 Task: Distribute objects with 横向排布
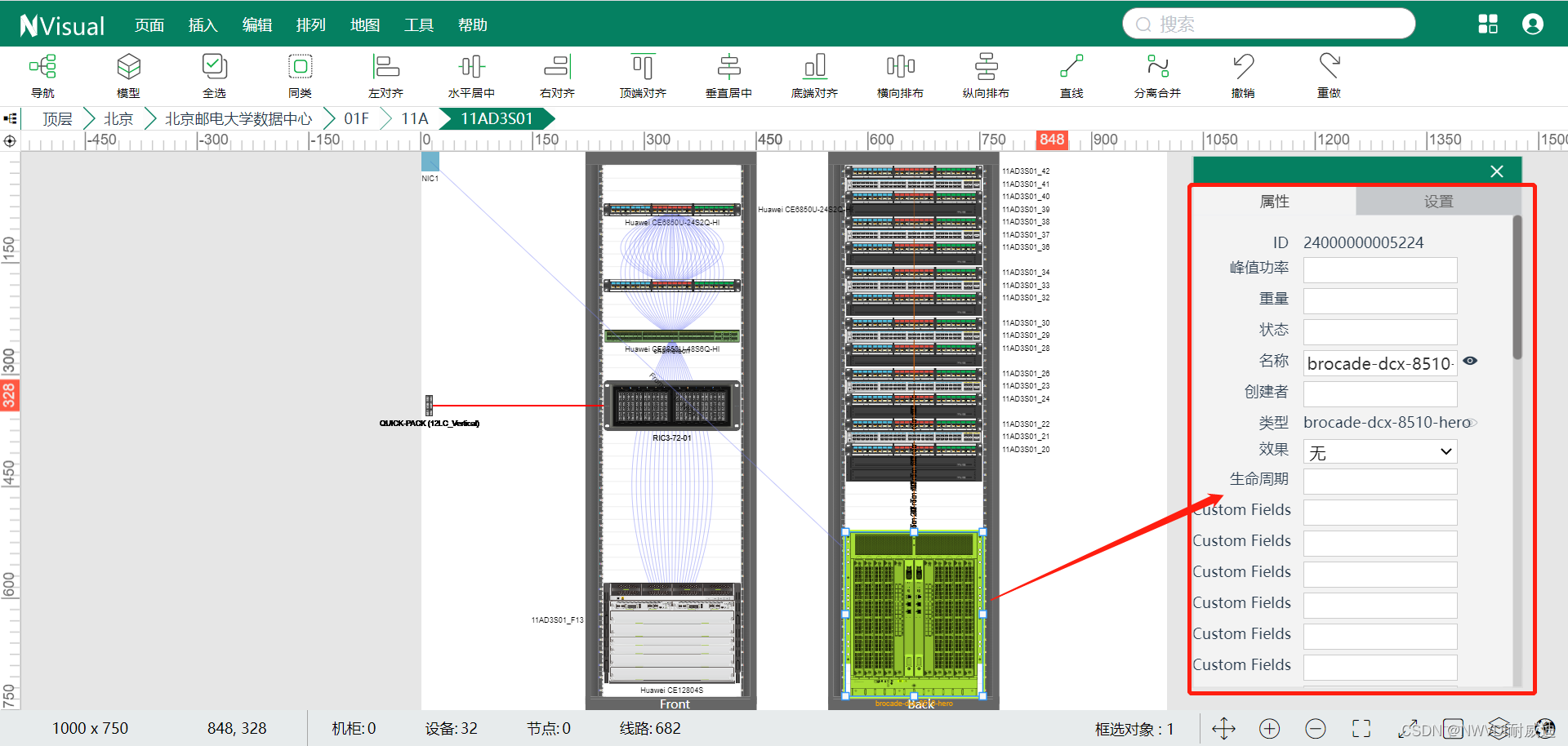[x=900, y=75]
